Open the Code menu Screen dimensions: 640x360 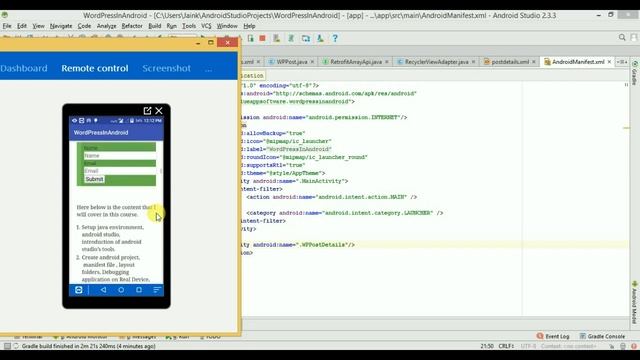(x=84, y=26)
